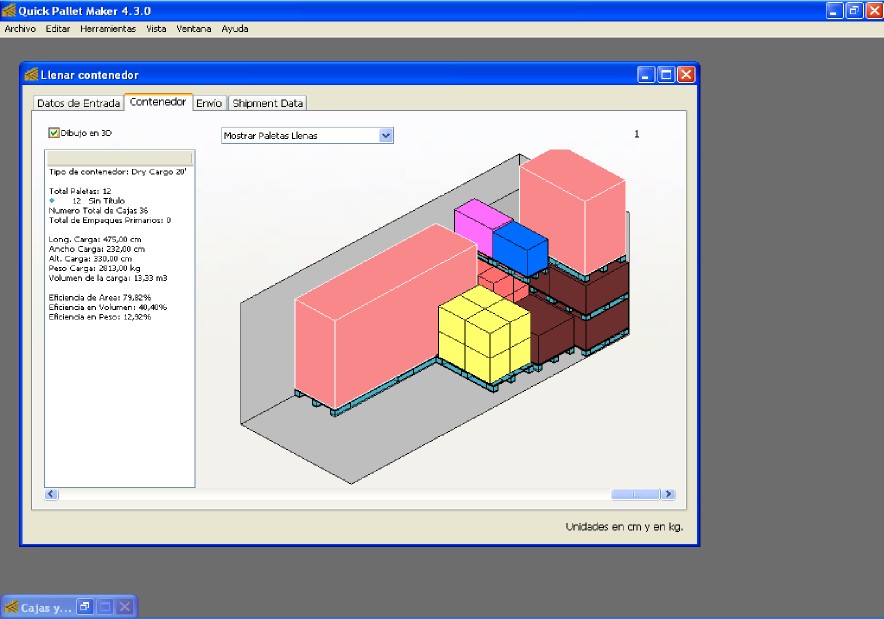Screen dimensions: 884x619
Task: Switch to the Envío tab
Action: pos(209,103)
